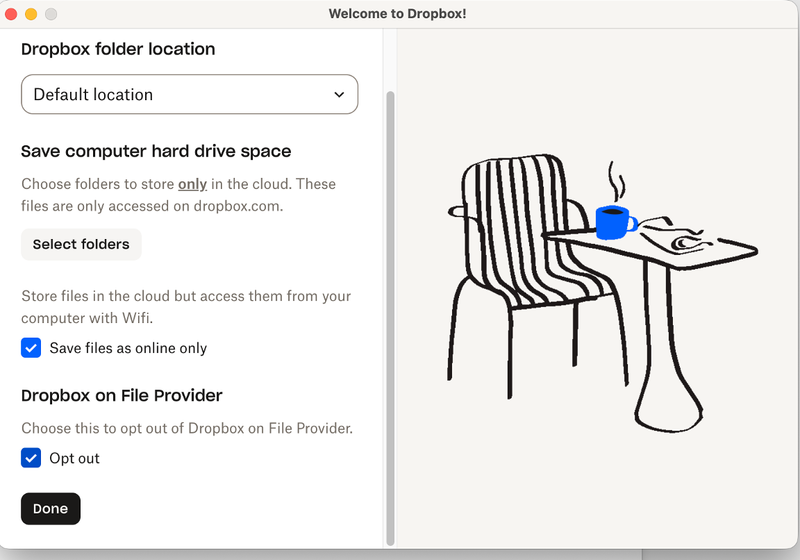Click "Store files in the cloud" description text

click(186, 307)
